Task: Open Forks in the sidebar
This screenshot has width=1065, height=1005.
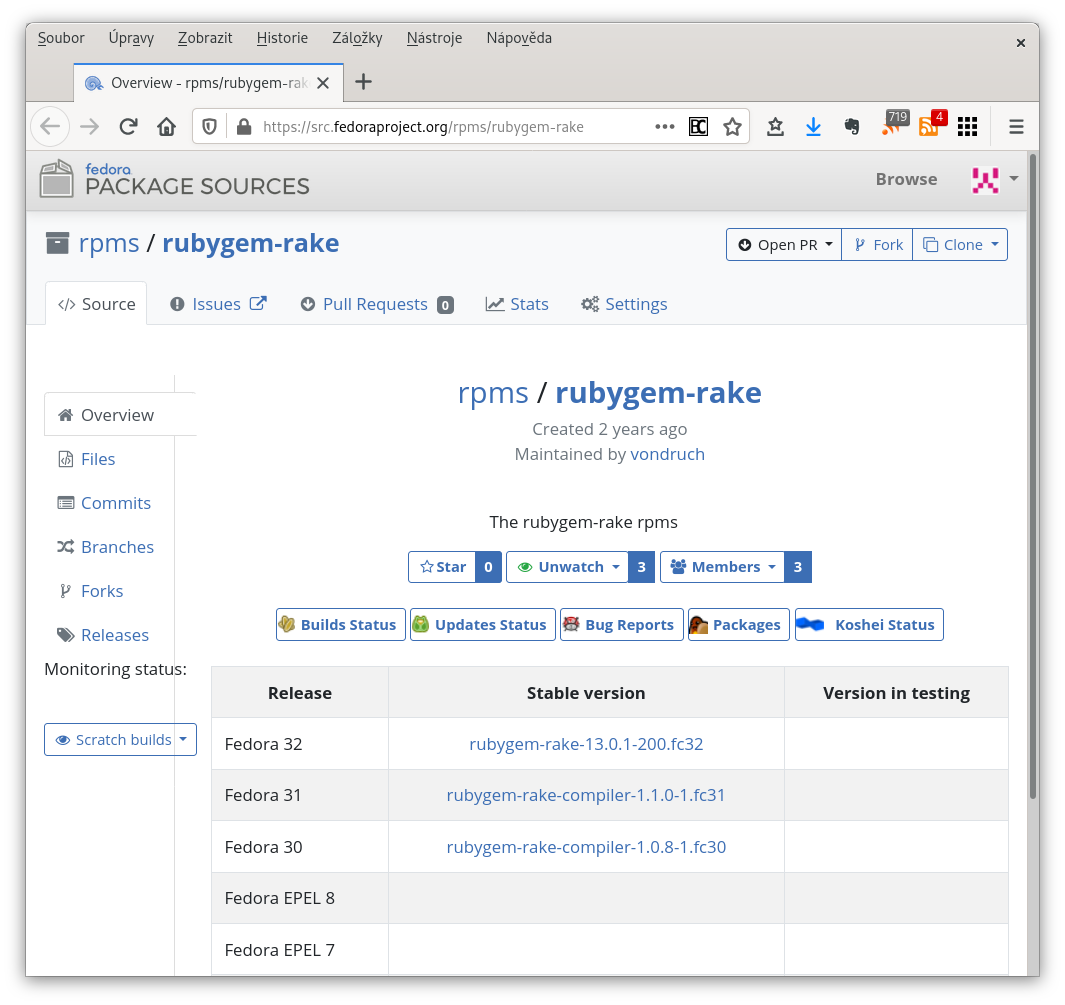Action: [x=90, y=591]
